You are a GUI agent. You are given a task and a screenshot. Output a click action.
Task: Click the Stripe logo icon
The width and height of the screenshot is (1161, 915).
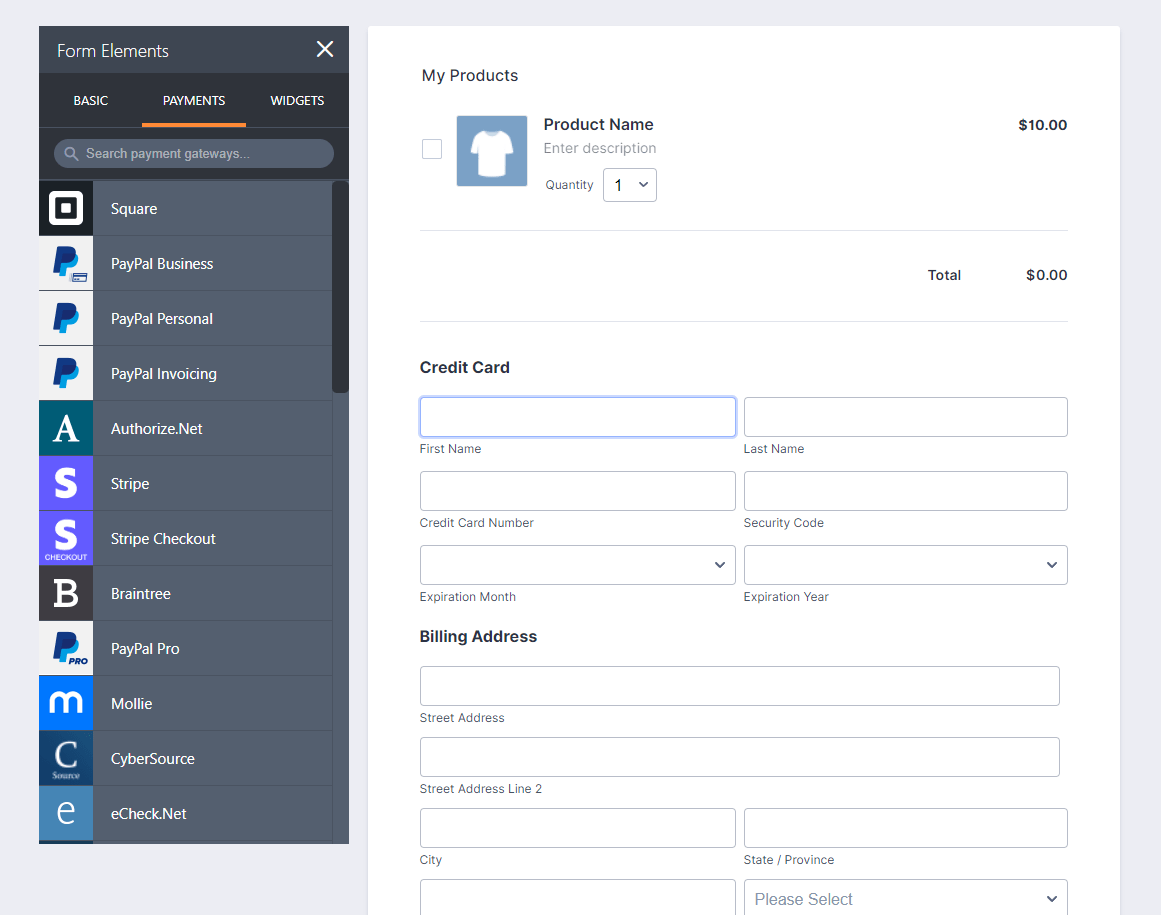point(66,484)
